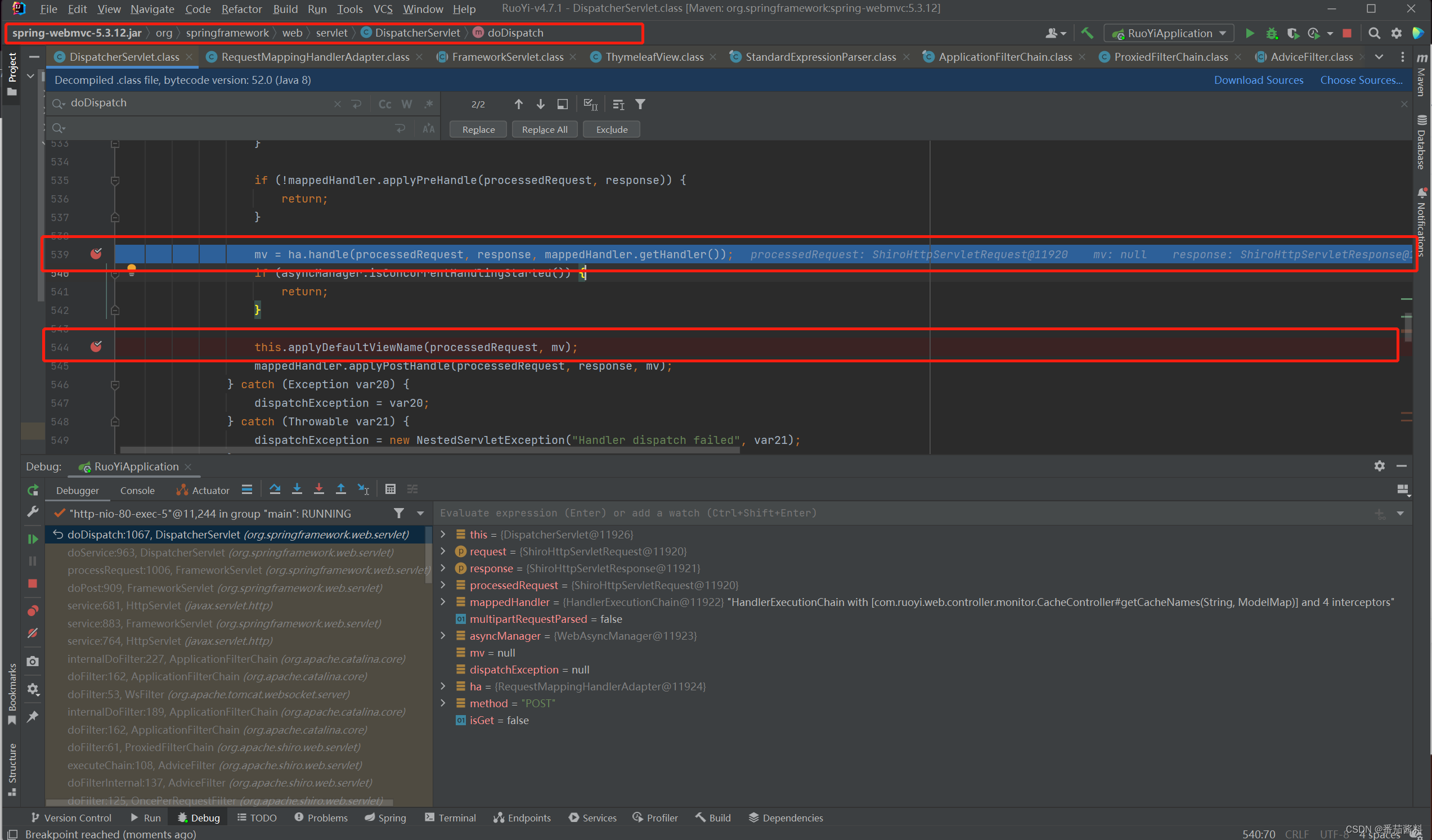Click the Build project hammer icon

pos(1087,34)
